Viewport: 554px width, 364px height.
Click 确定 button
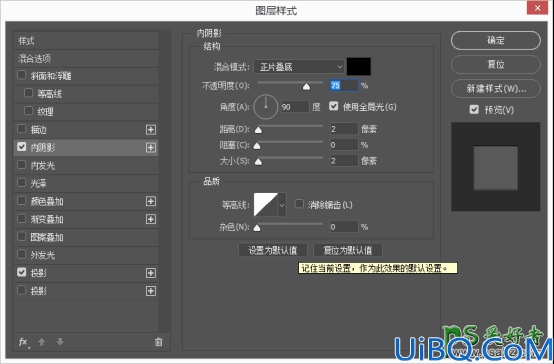point(496,40)
